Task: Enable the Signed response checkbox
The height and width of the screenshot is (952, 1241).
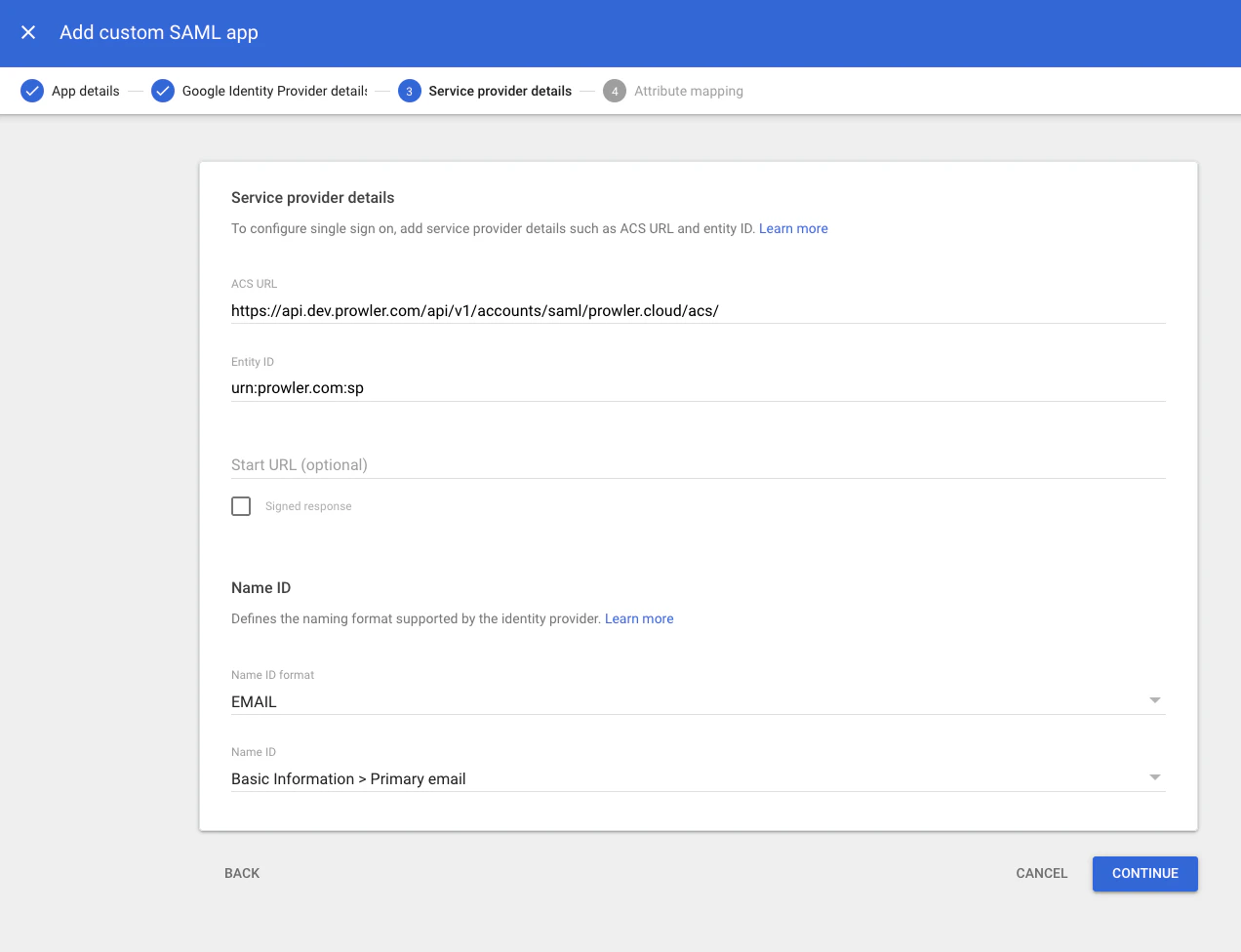Action: click(x=240, y=505)
